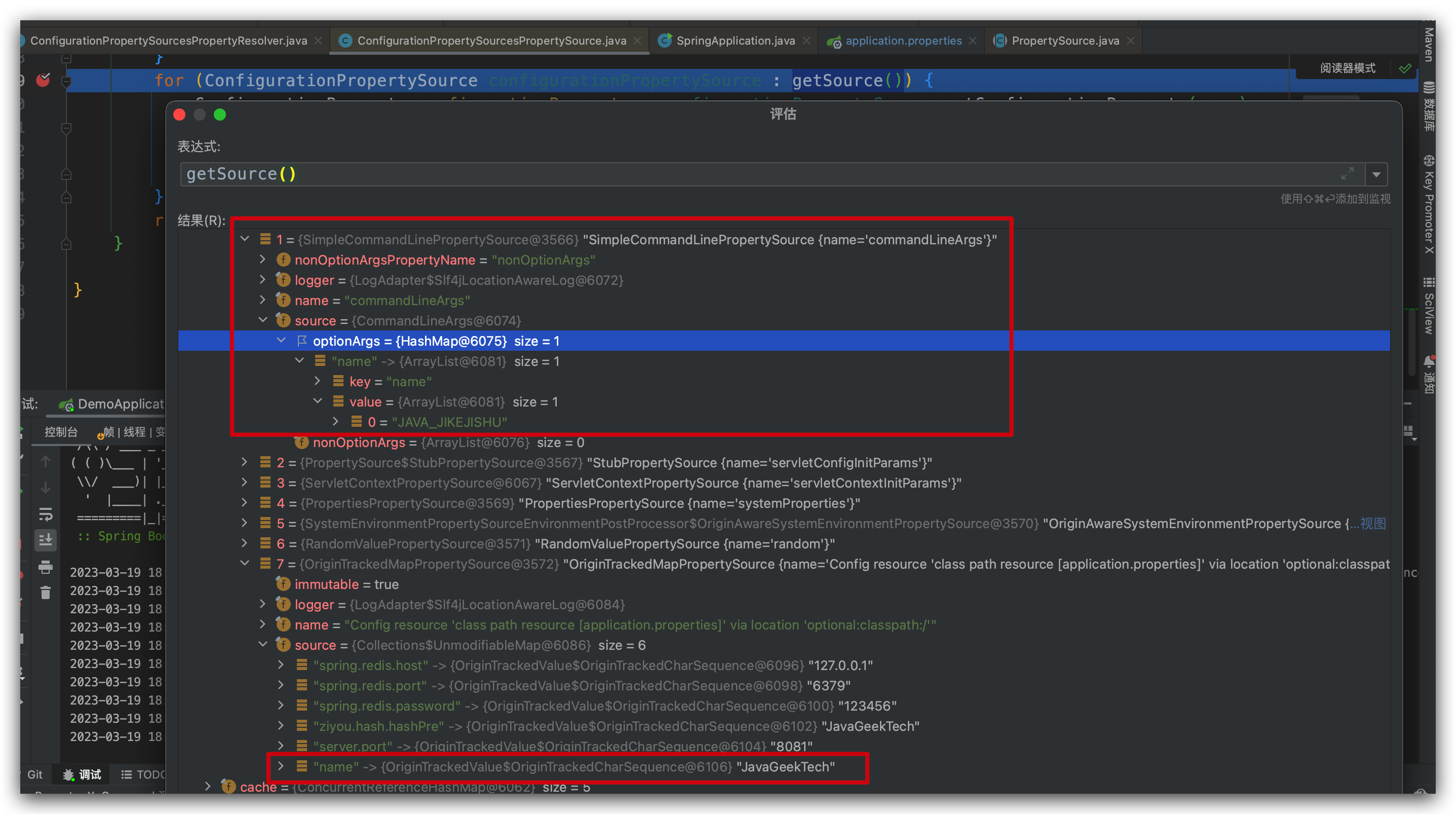
Task: Collapse the optionArgs HashMap node
Action: click(281, 341)
